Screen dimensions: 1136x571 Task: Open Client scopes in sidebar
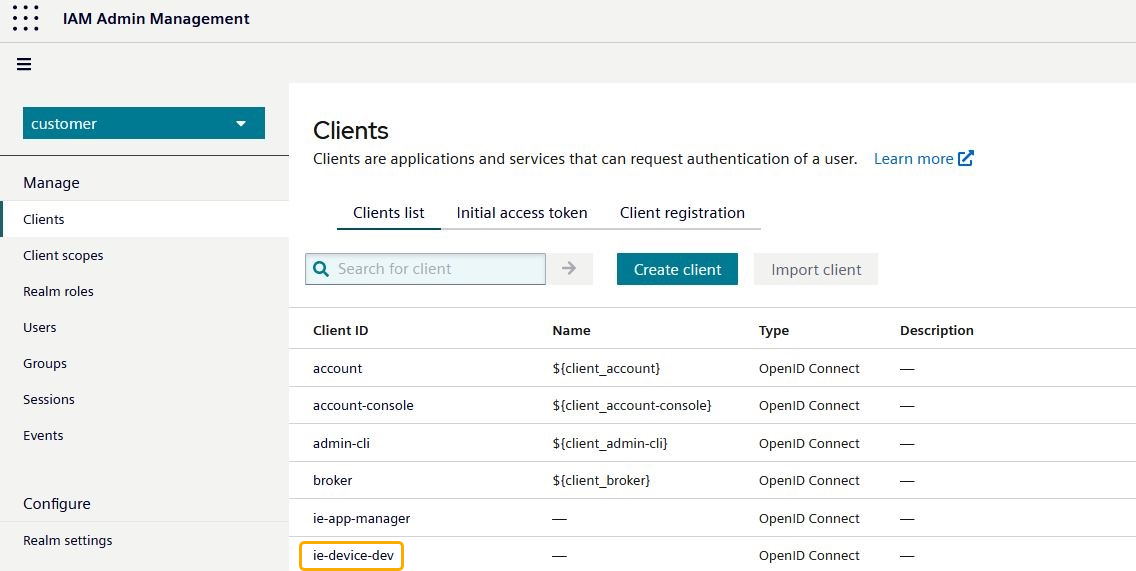coord(63,255)
